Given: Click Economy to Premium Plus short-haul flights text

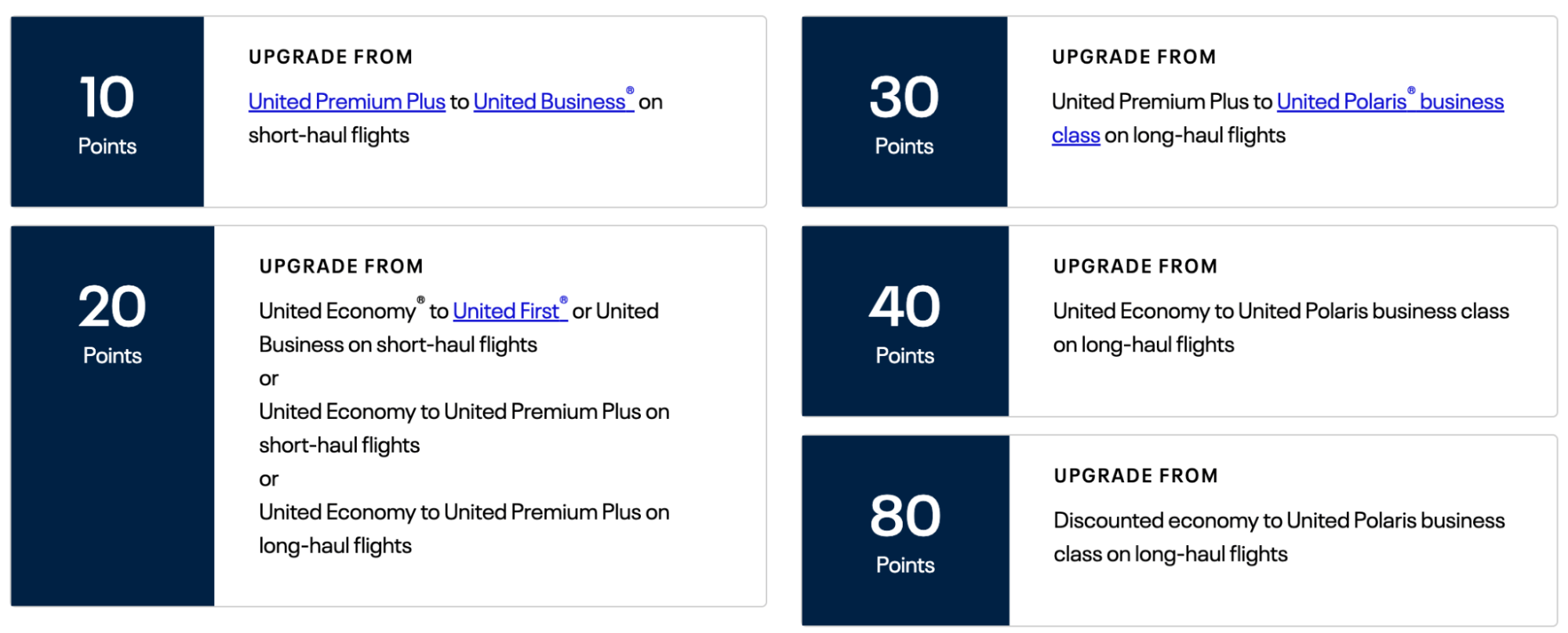Looking at the screenshot, I should click(464, 413).
